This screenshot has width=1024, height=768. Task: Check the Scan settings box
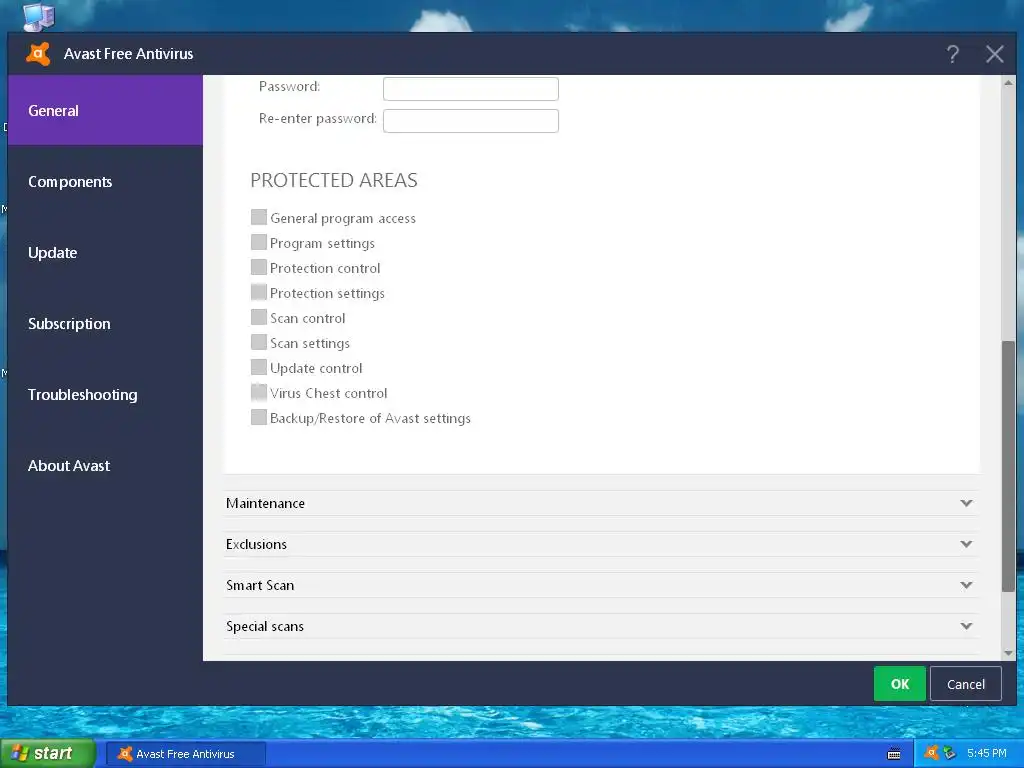click(x=259, y=342)
